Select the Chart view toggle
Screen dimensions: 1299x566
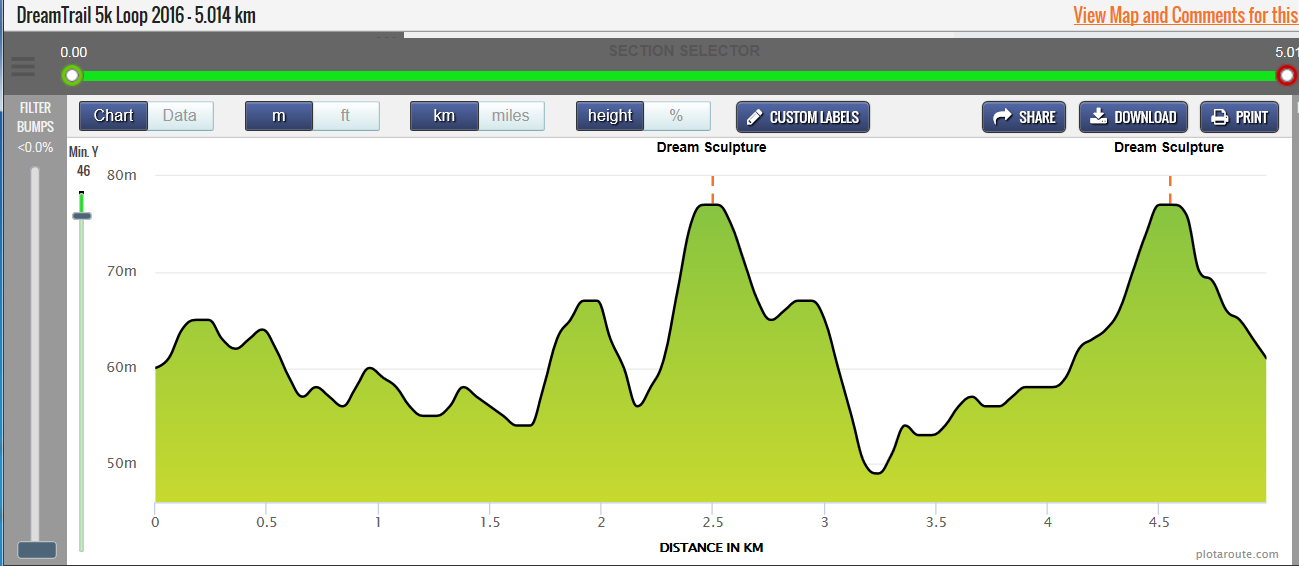pos(113,116)
